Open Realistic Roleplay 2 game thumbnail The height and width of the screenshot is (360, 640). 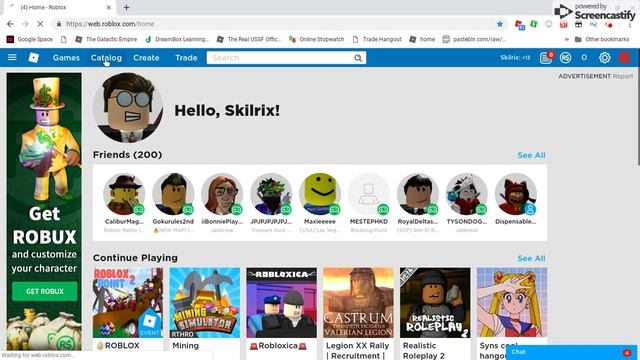pos(435,303)
